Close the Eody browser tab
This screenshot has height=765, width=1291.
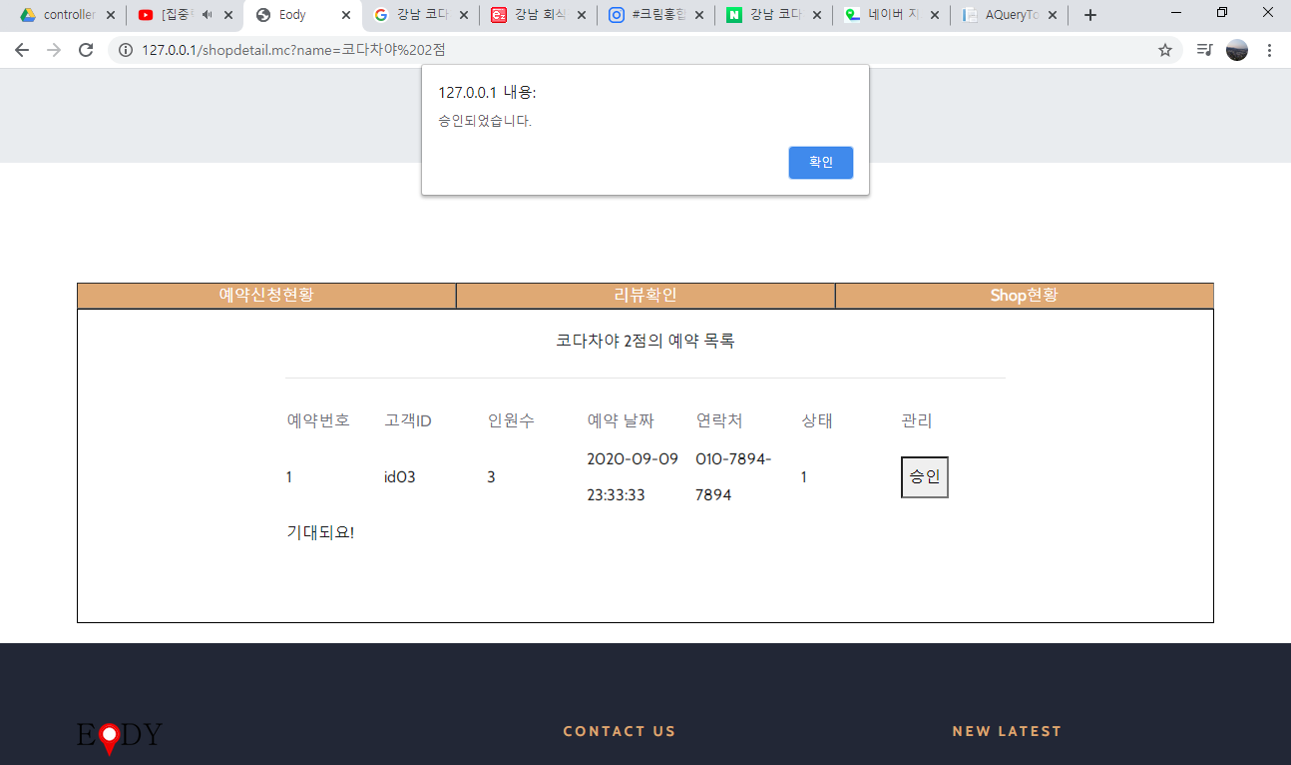[x=346, y=15]
